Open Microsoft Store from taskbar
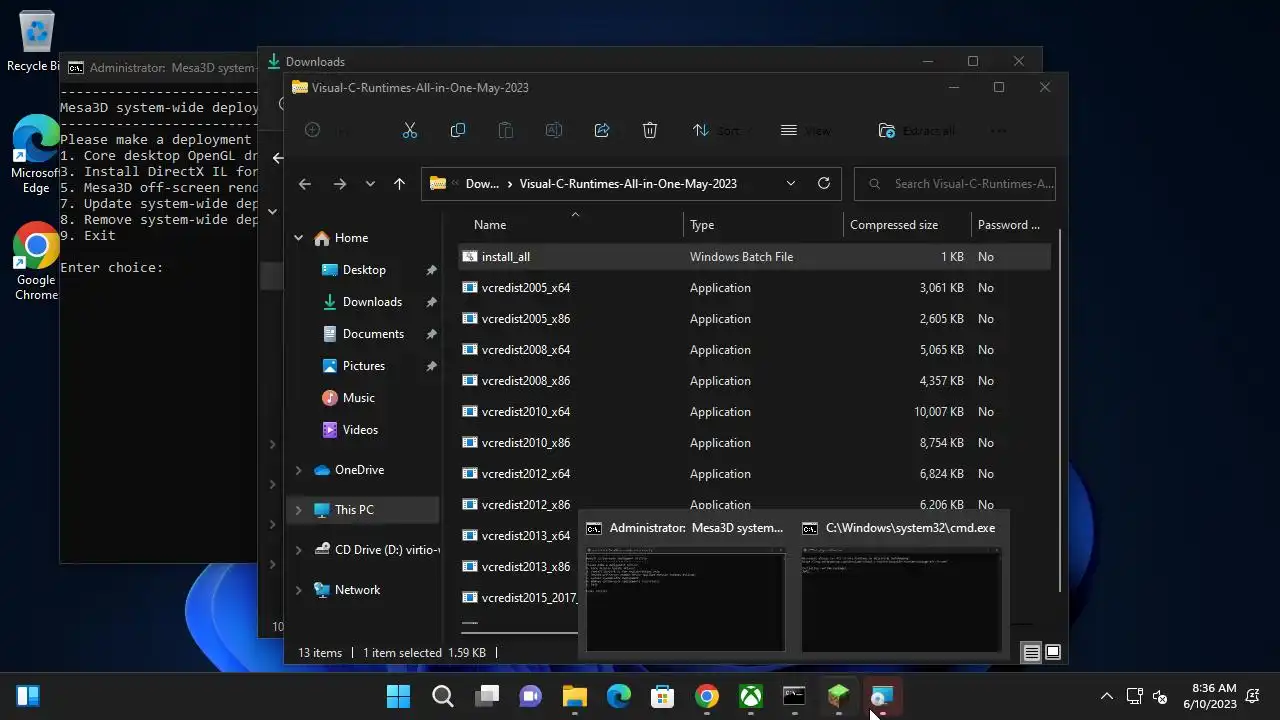This screenshot has height=720, width=1280. [662, 696]
